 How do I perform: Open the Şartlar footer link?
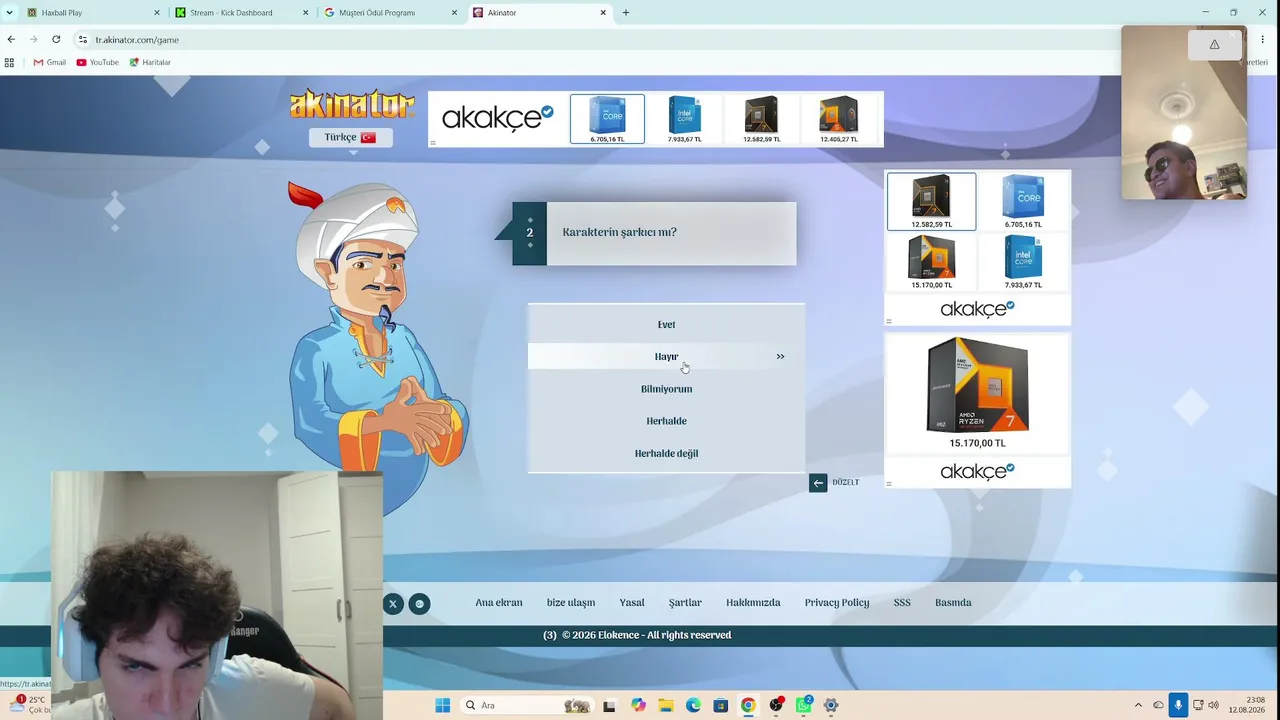tap(685, 603)
